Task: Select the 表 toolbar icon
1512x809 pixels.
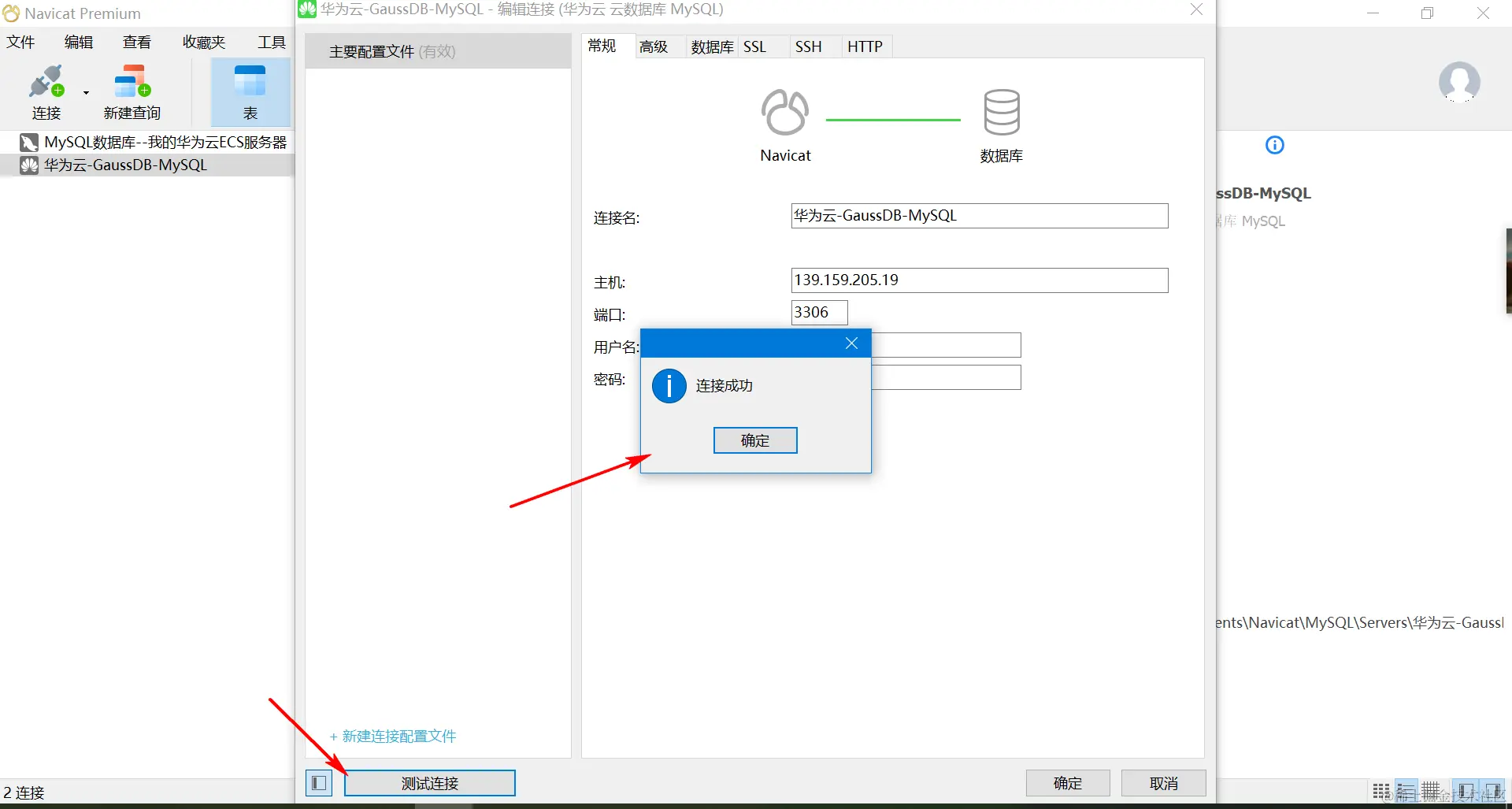Action: (x=250, y=82)
